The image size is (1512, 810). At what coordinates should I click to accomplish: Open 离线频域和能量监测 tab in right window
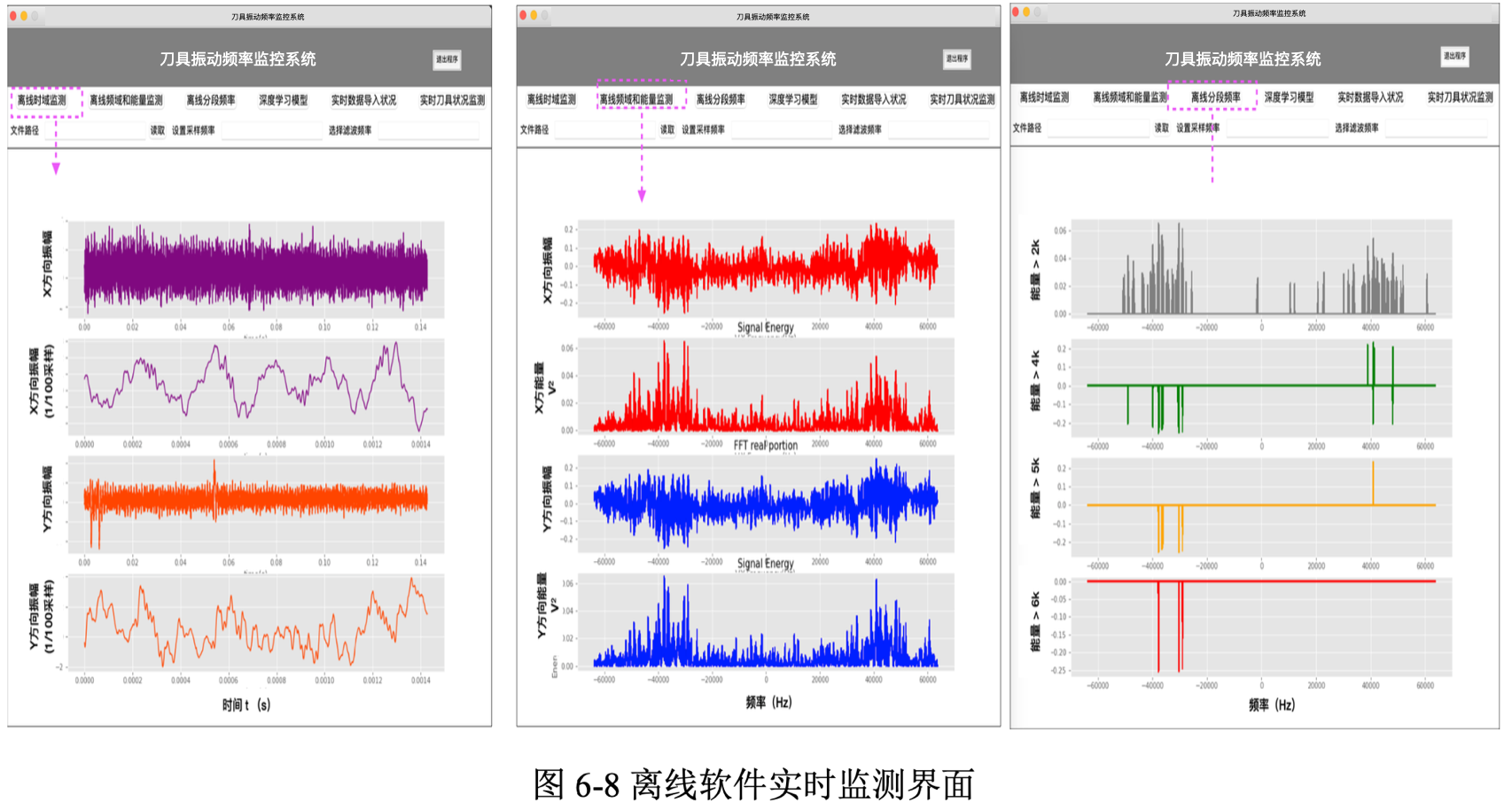pyautogui.click(x=1130, y=97)
